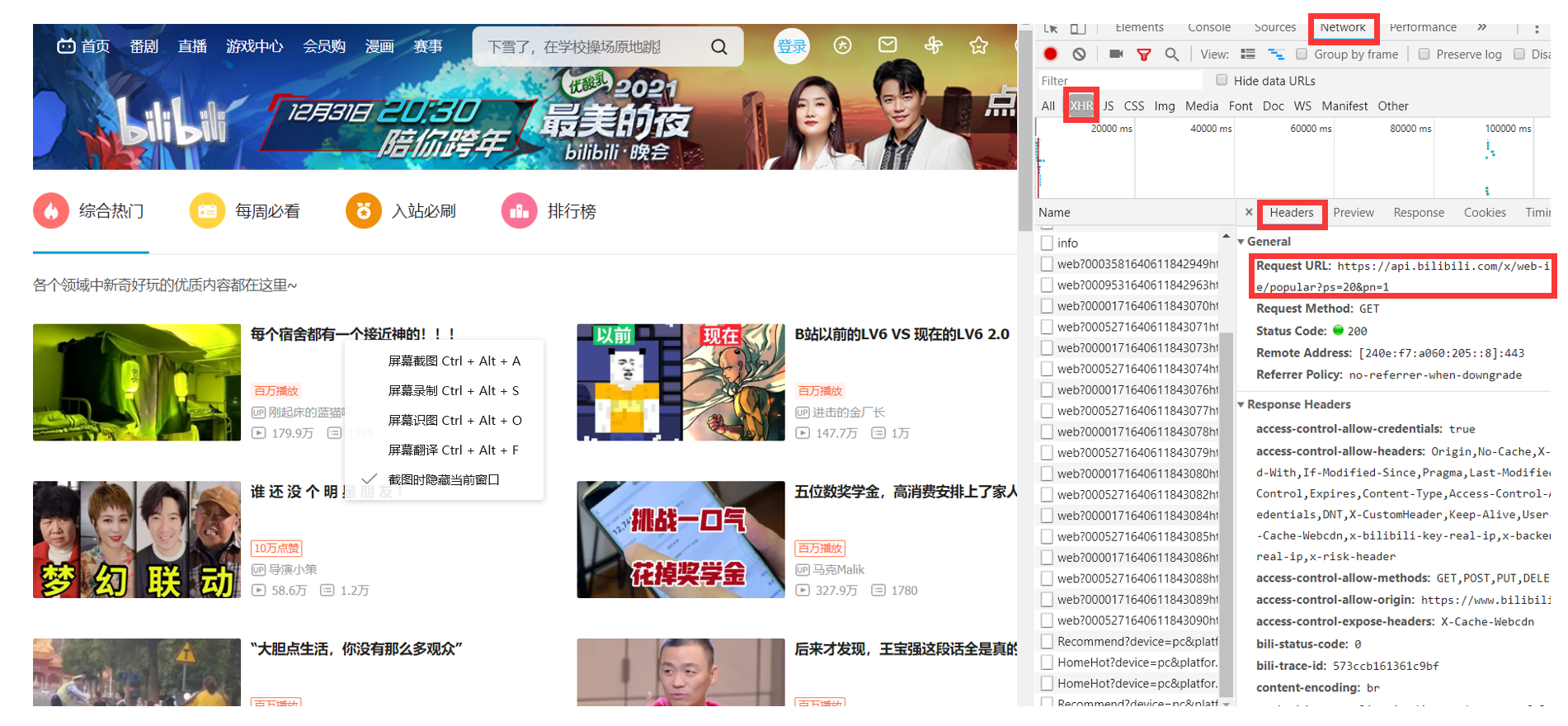The image size is (1568, 726).
Task: Click the request list scrollbar up arrow
Action: pos(1226,236)
